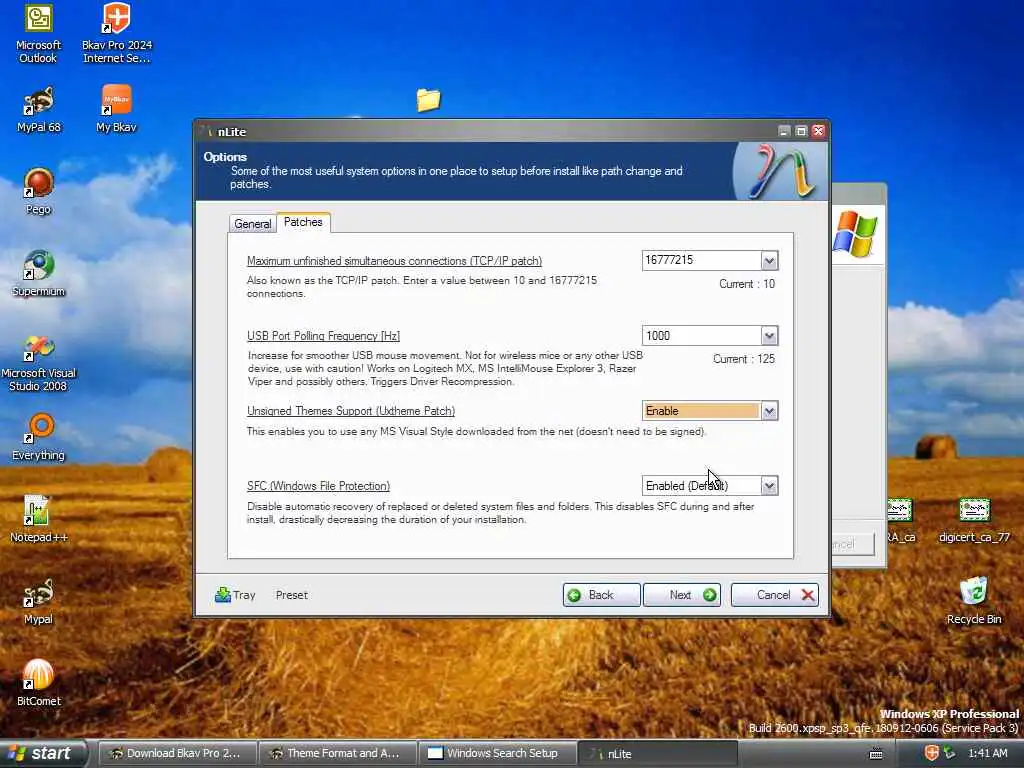The image size is (1024, 768).
Task: Open Uxtheme Patch Enable dropdown arrow
Action: [x=769, y=411]
